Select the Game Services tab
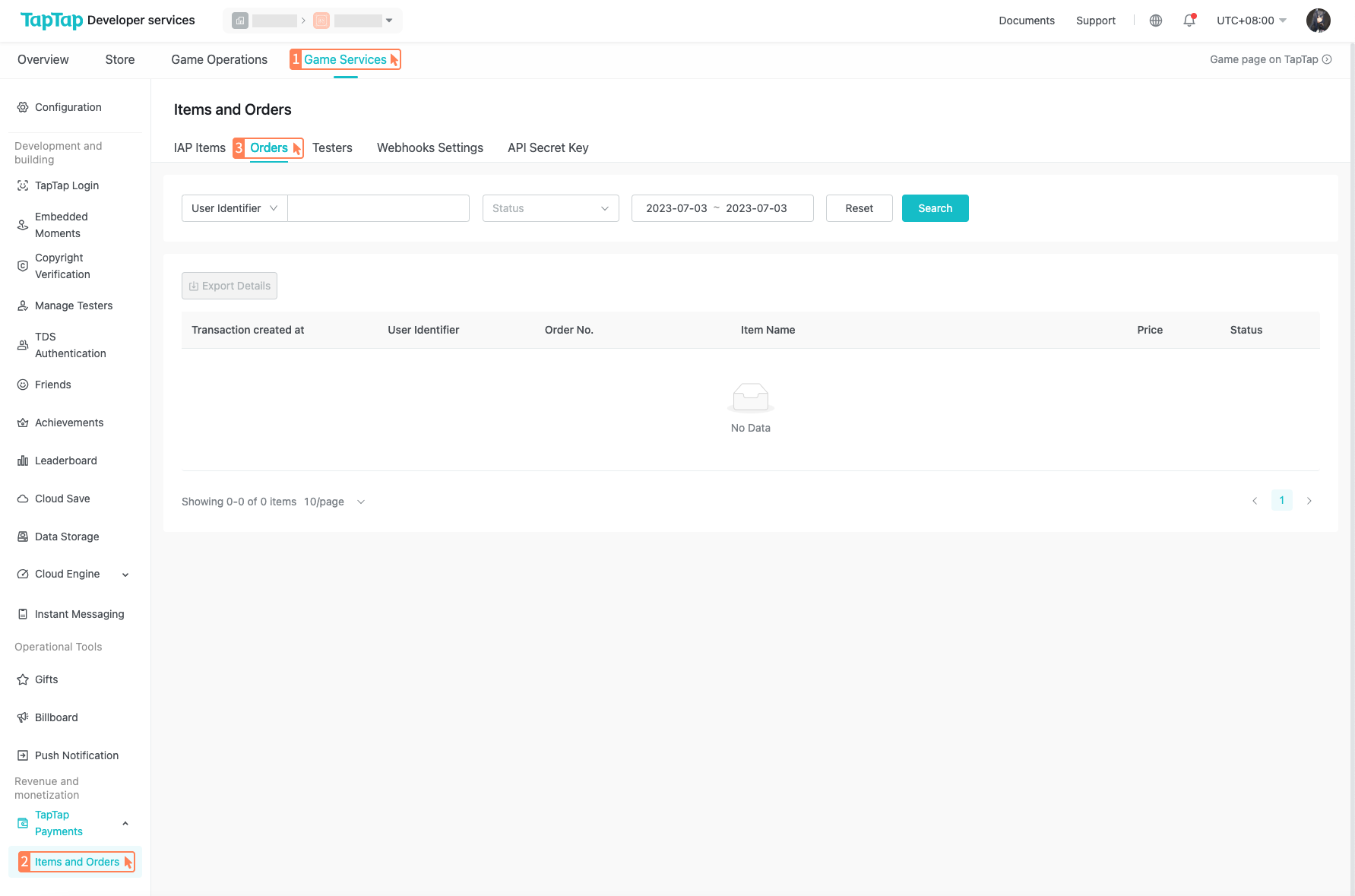The image size is (1355, 896). (345, 59)
